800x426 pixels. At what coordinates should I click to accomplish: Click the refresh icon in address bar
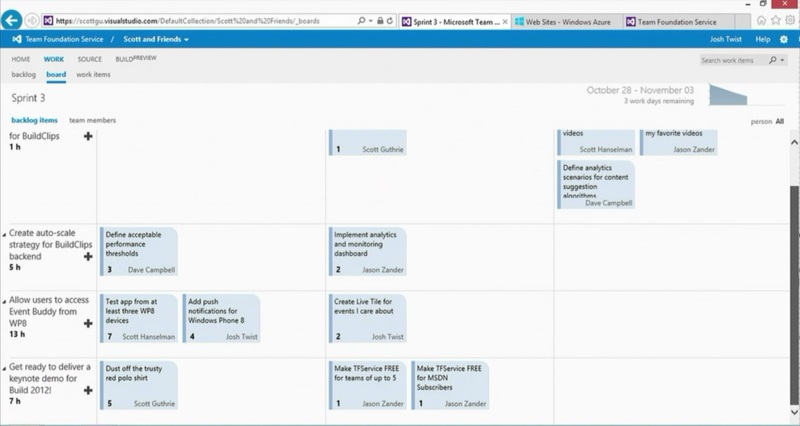click(x=390, y=21)
